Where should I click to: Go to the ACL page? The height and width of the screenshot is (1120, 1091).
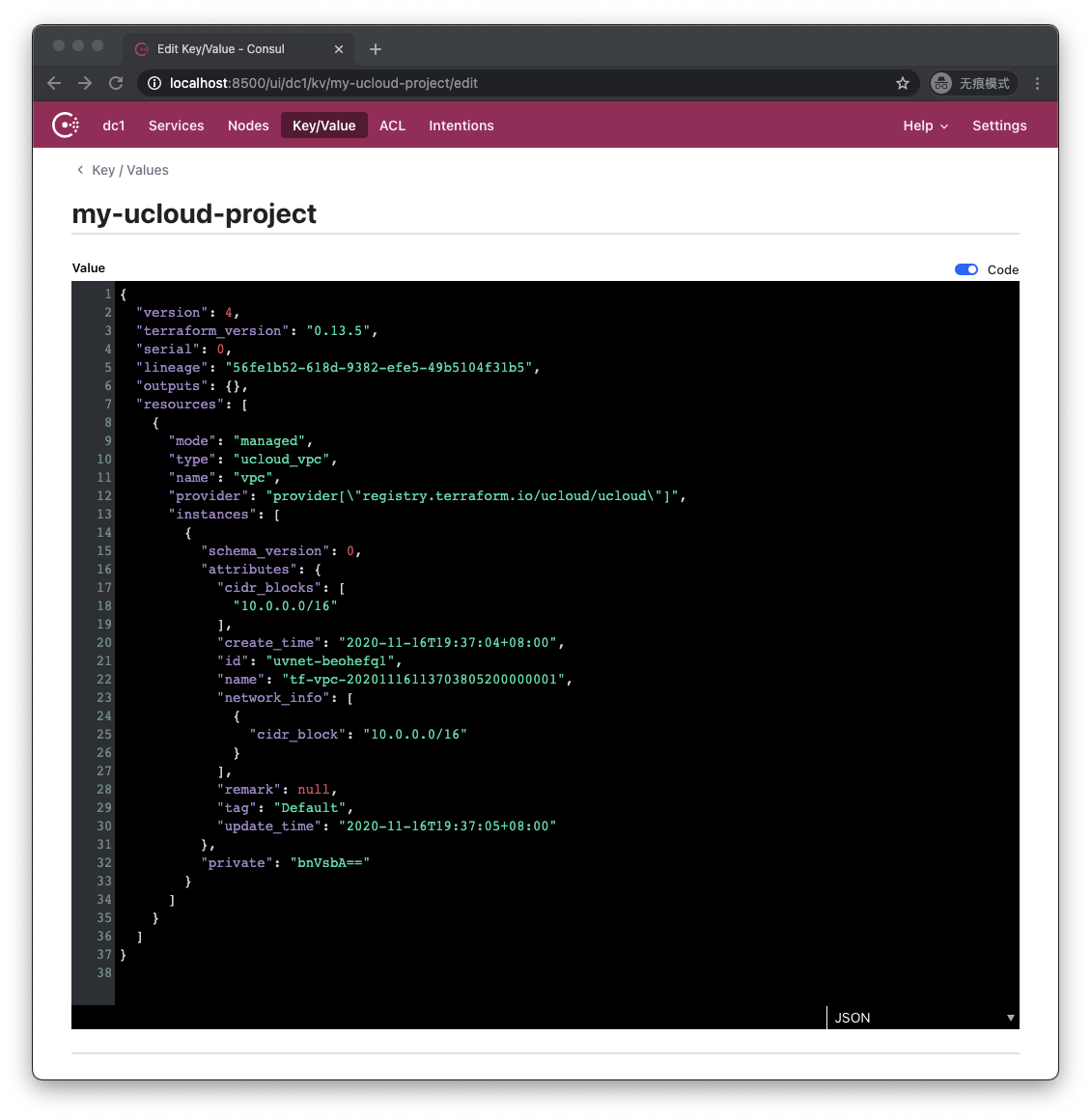point(392,126)
